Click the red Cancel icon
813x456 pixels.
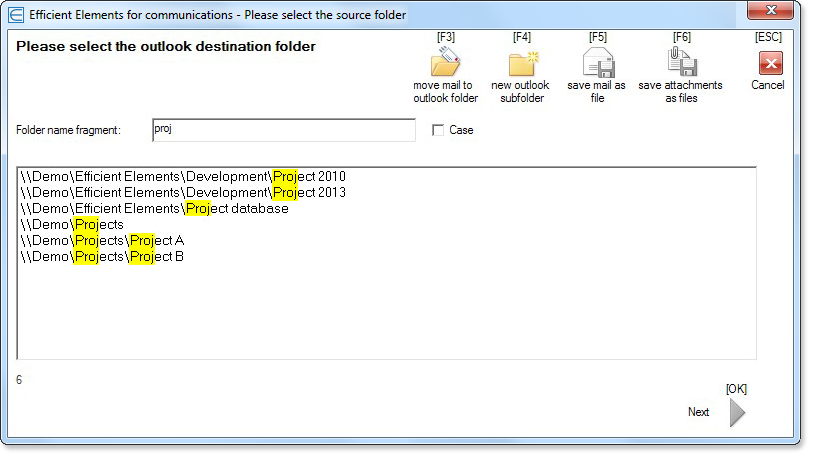coord(770,63)
